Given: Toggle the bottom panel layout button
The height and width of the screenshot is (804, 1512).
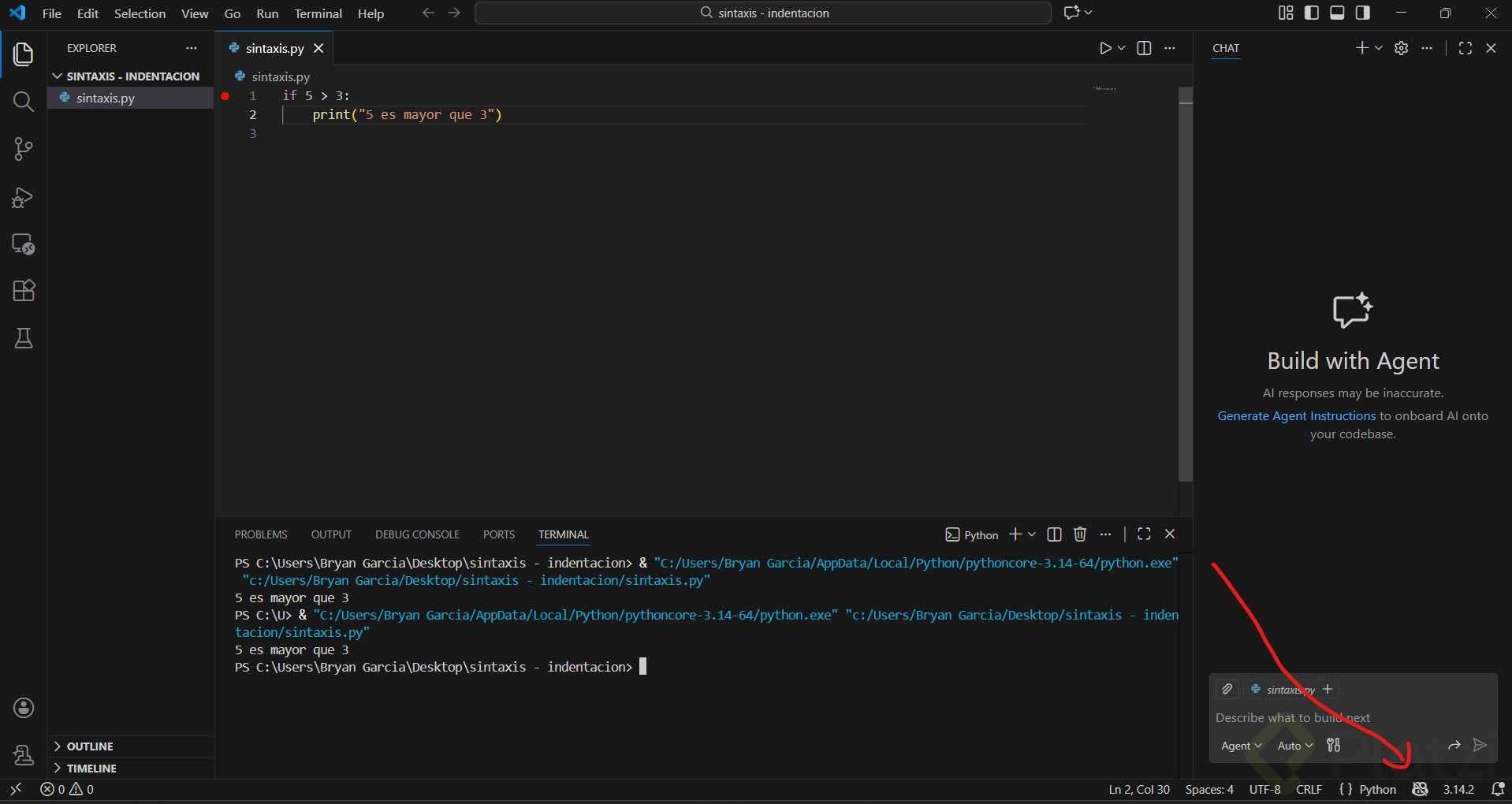Looking at the screenshot, I should (x=1337, y=13).
